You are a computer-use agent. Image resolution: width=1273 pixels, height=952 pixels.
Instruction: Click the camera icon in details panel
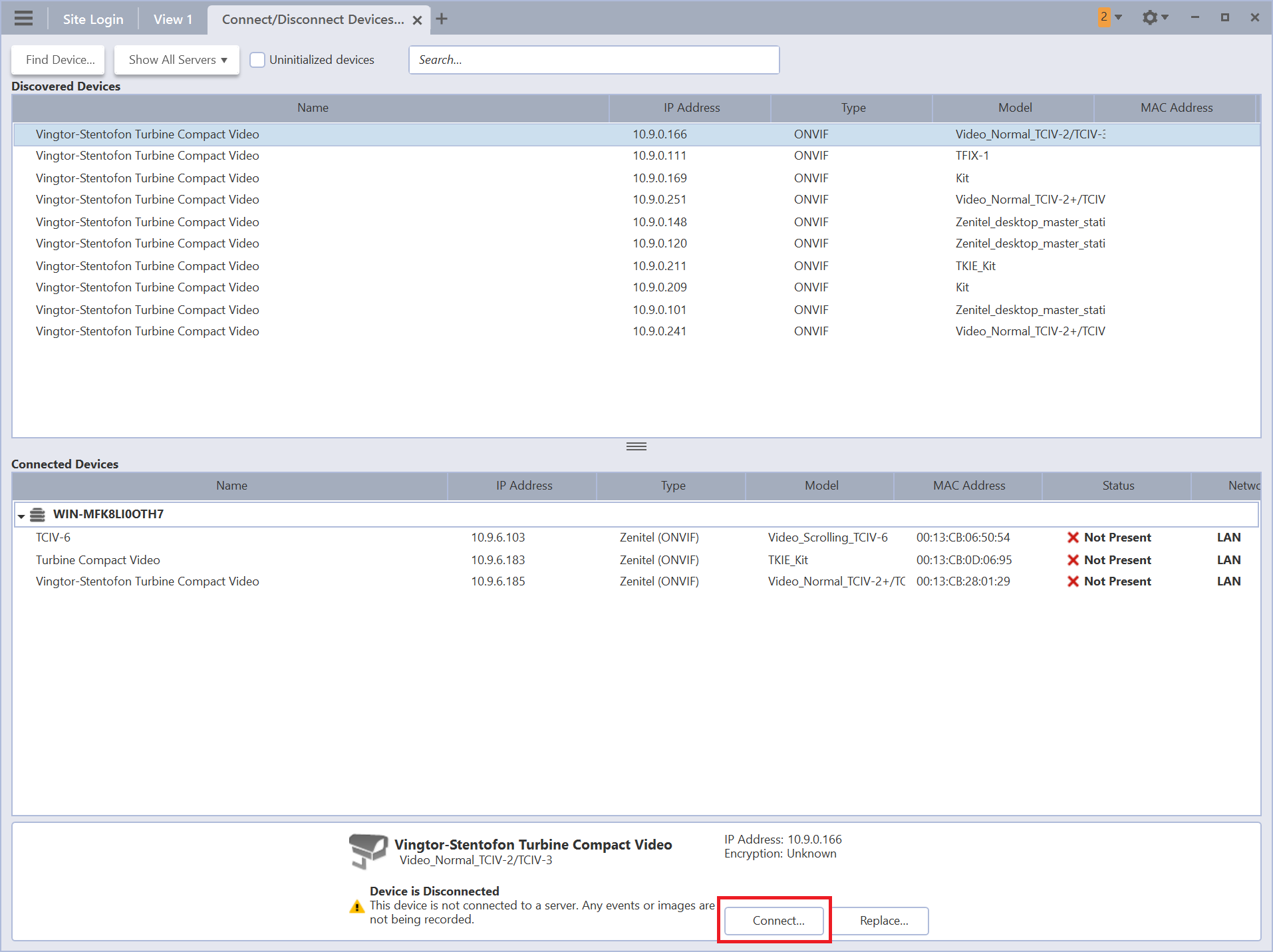(x=367, y=851)
